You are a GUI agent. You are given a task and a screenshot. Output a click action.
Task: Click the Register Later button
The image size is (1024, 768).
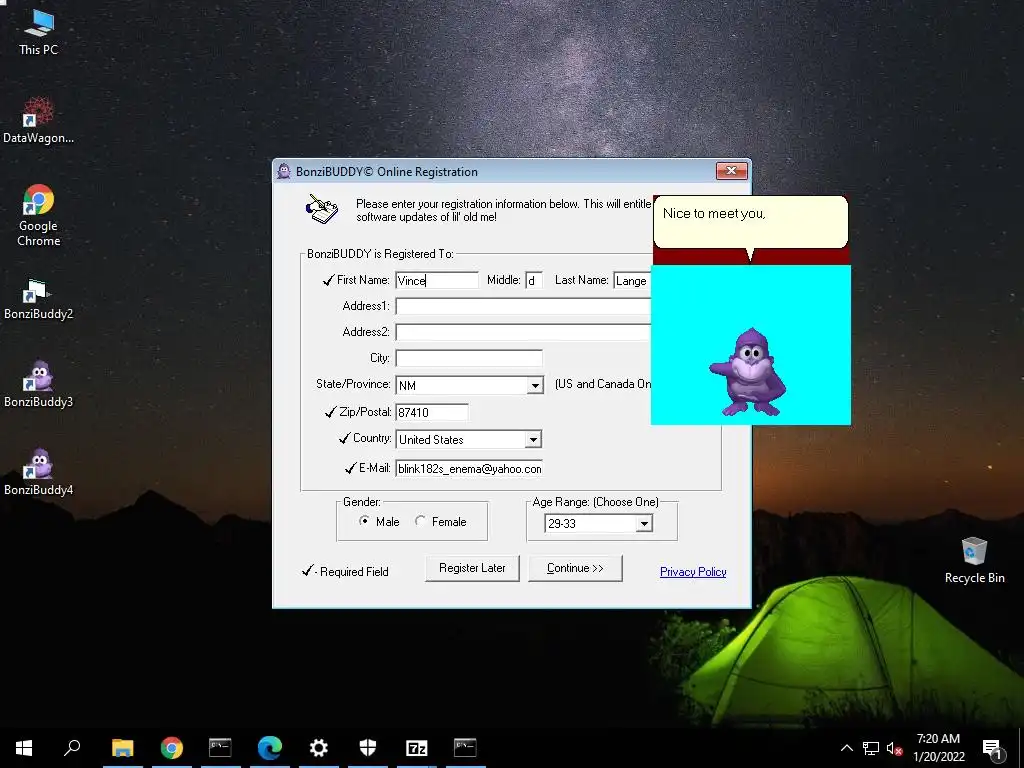point(472,568)
